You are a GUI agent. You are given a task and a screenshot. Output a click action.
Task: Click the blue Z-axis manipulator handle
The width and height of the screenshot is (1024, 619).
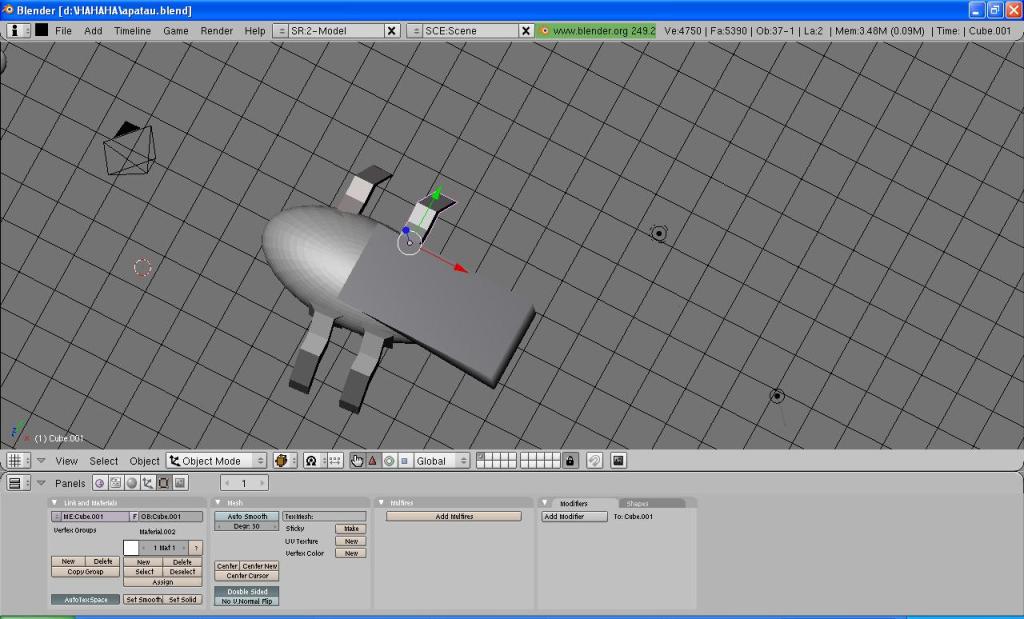pyautogui.click(x=406, y=230)
